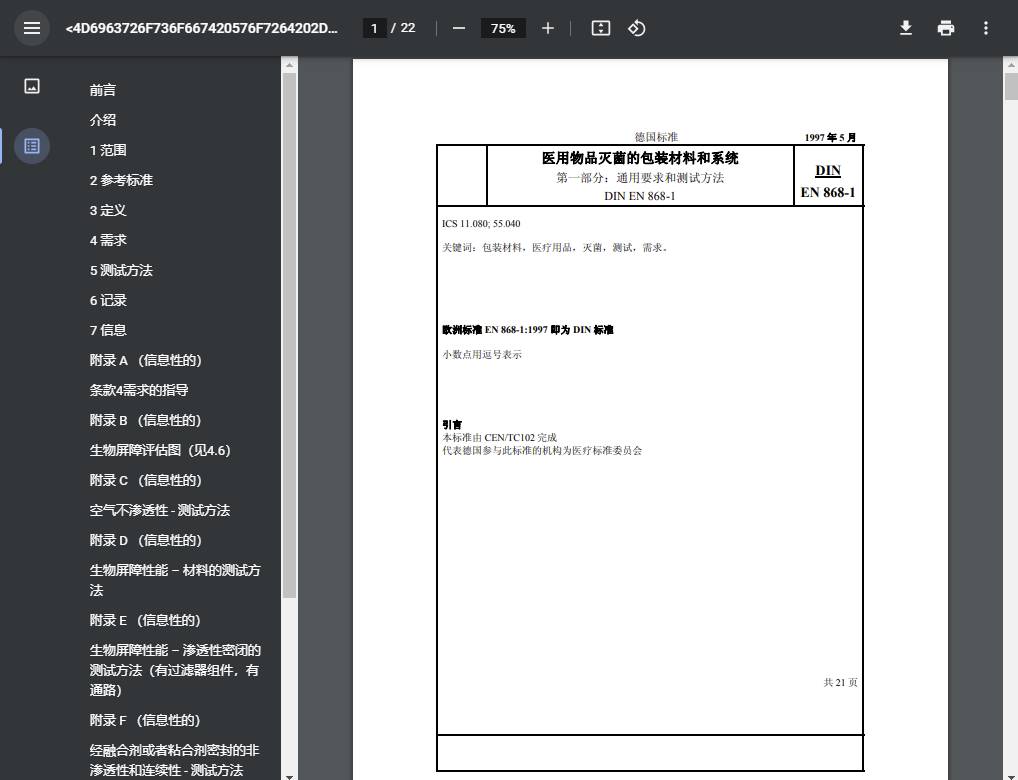Open the hamburger menu in the toolbar
Screen dimensions: 1018x780
click(x=32, y=28)
